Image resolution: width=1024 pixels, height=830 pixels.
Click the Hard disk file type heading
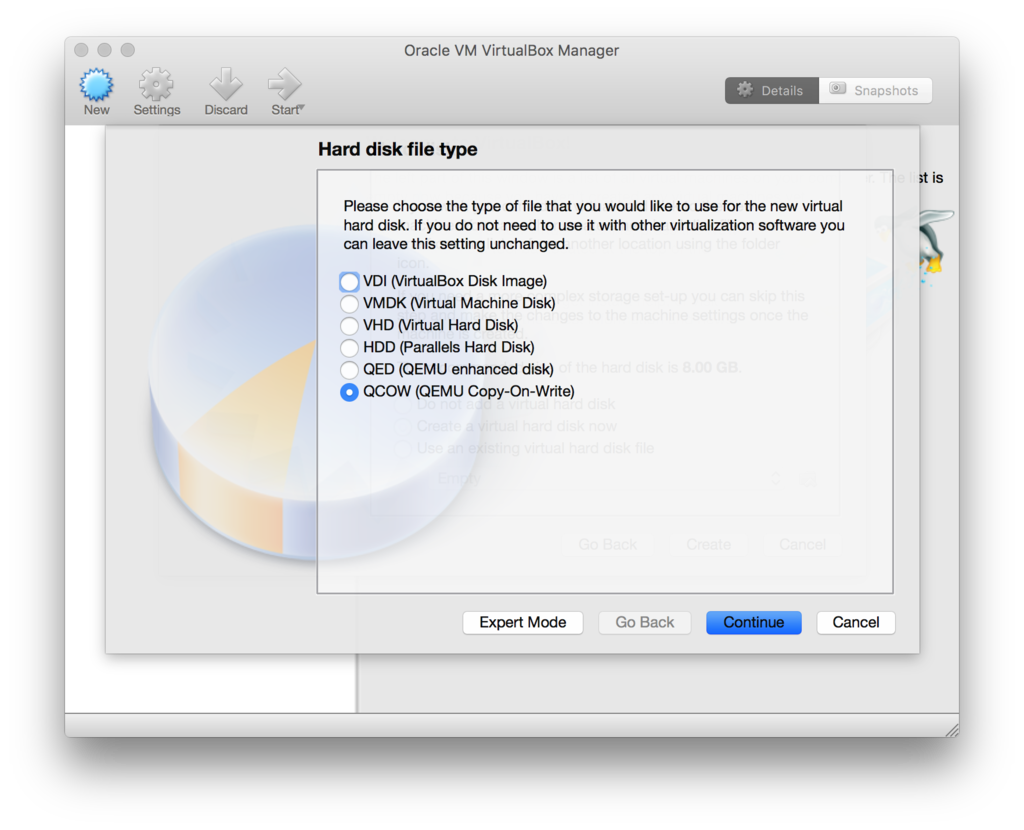tap(398, 150)
